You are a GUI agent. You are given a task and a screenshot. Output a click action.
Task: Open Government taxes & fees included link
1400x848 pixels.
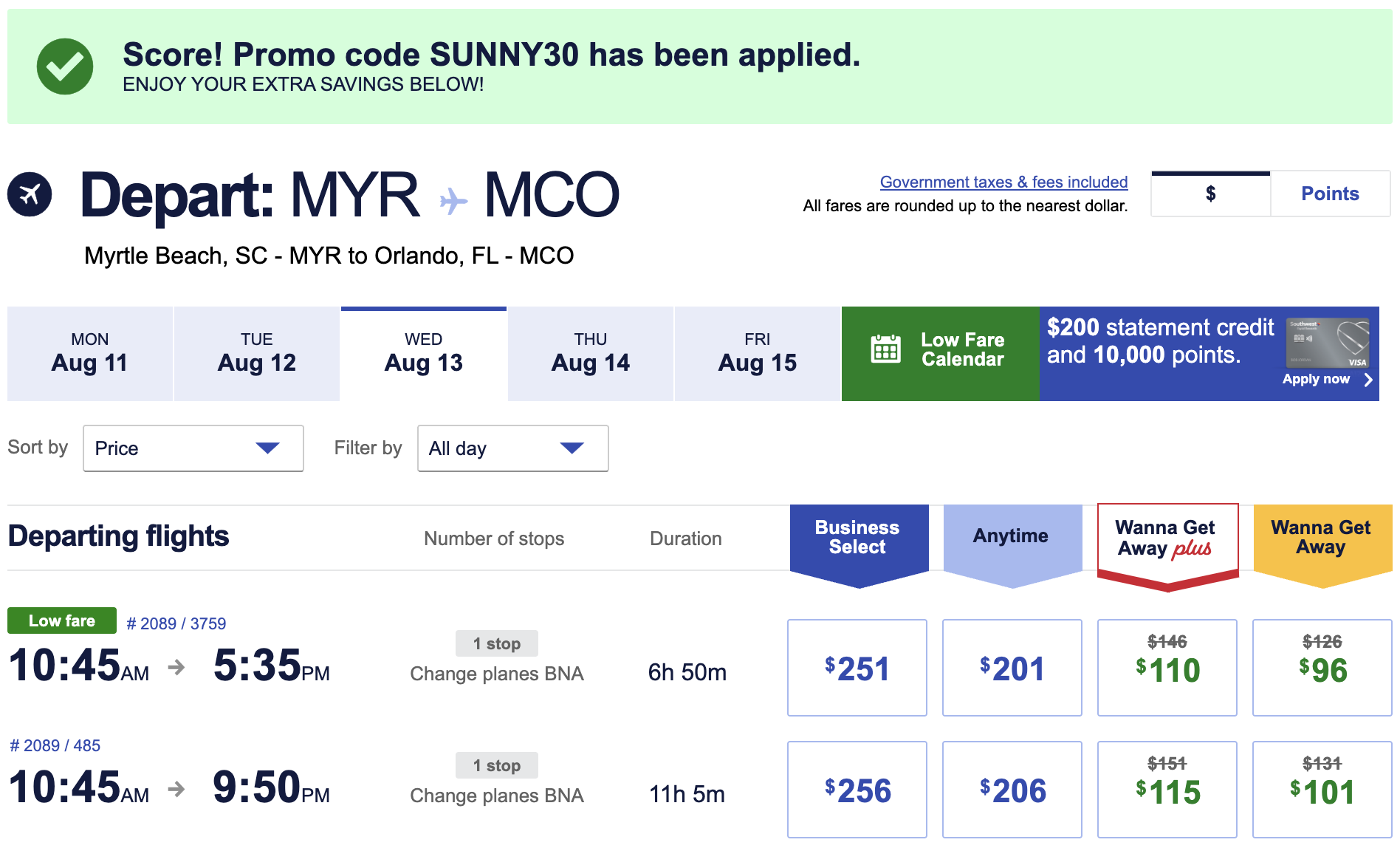coord(1003,182)
